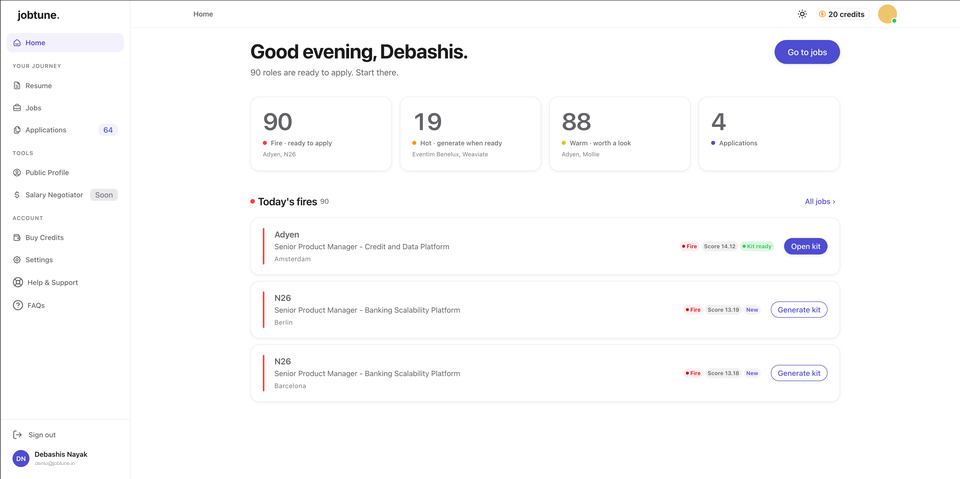The height and width of the screenshot is (479, 960).
Task: Open the Jobs menu item
Action: coord(65,108)
